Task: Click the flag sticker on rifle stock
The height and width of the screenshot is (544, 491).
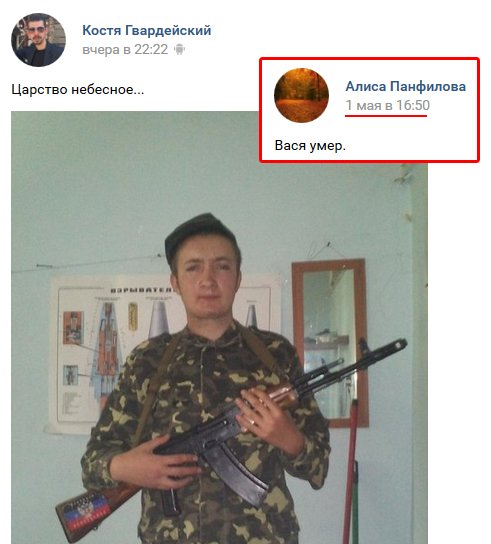Action: point(87,511)
